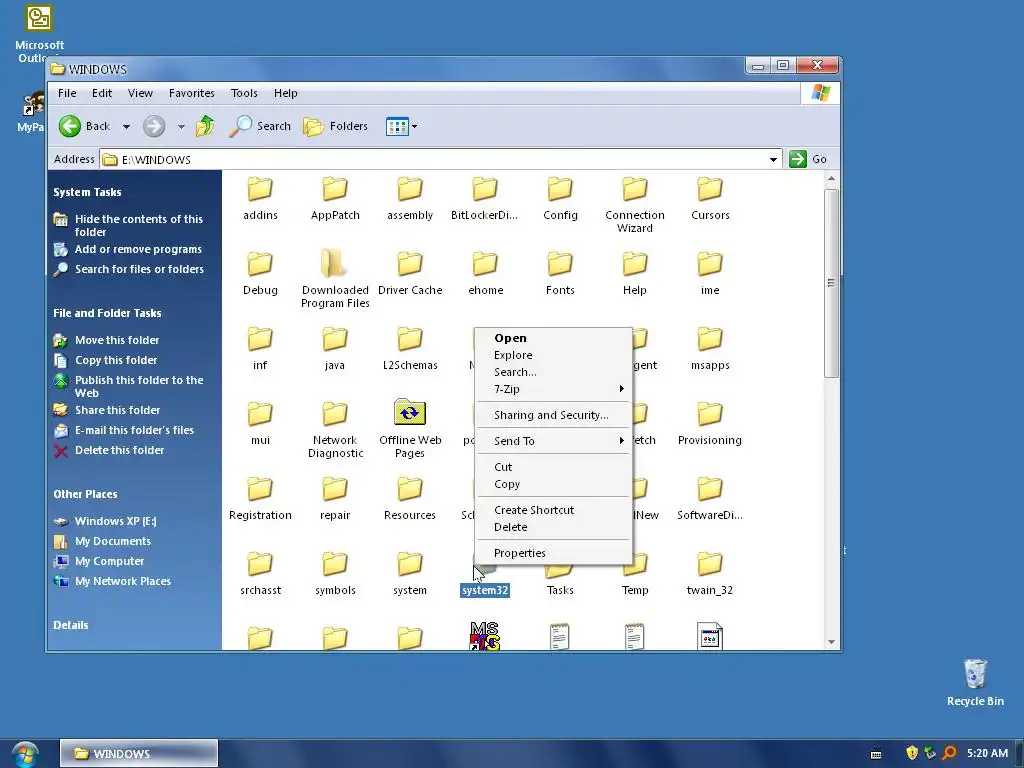Choose Create Shortcut in context menu
1024x768 pixels.
coord(554,510)
